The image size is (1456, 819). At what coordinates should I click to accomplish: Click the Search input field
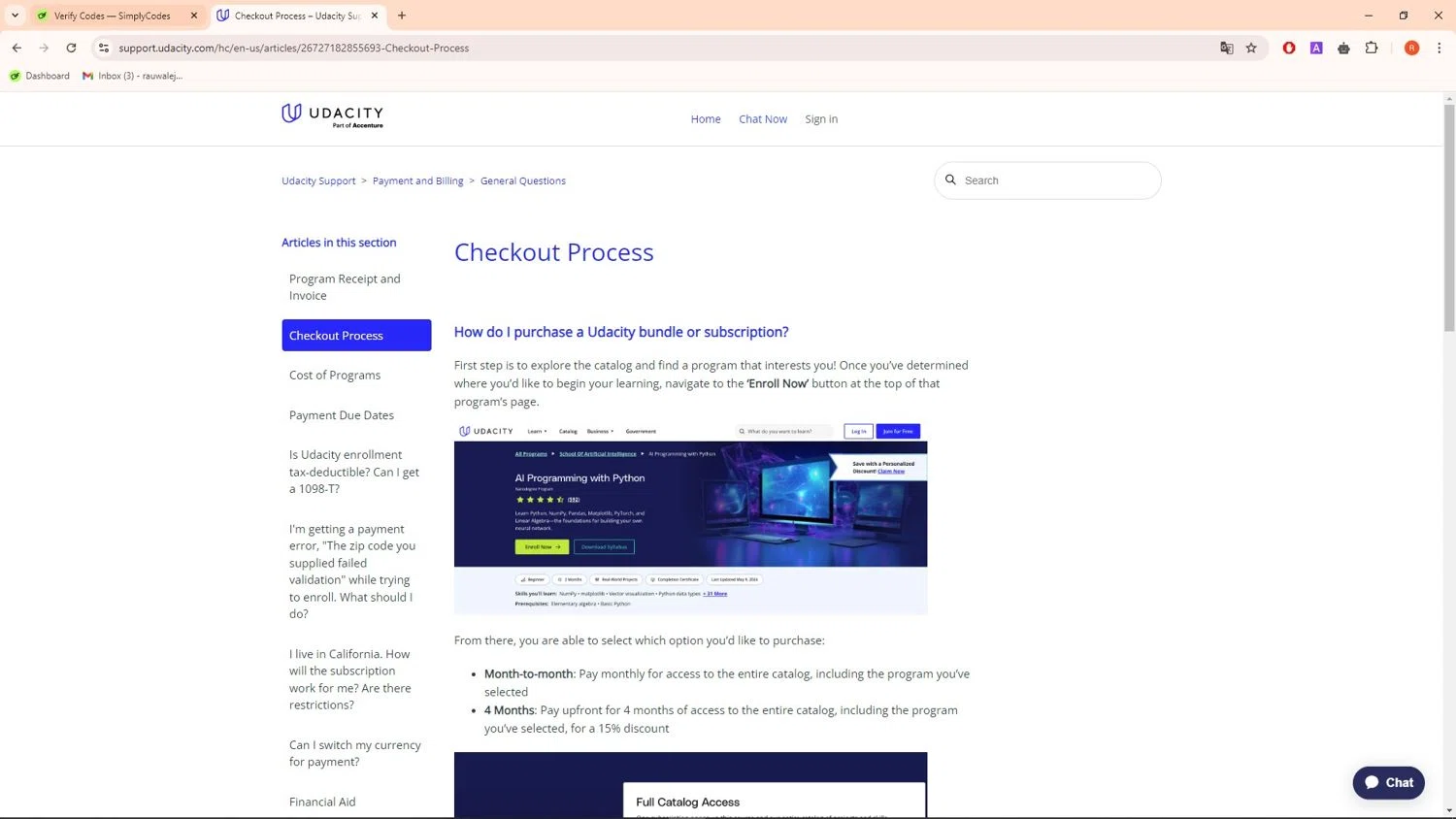click(1047, 180)
